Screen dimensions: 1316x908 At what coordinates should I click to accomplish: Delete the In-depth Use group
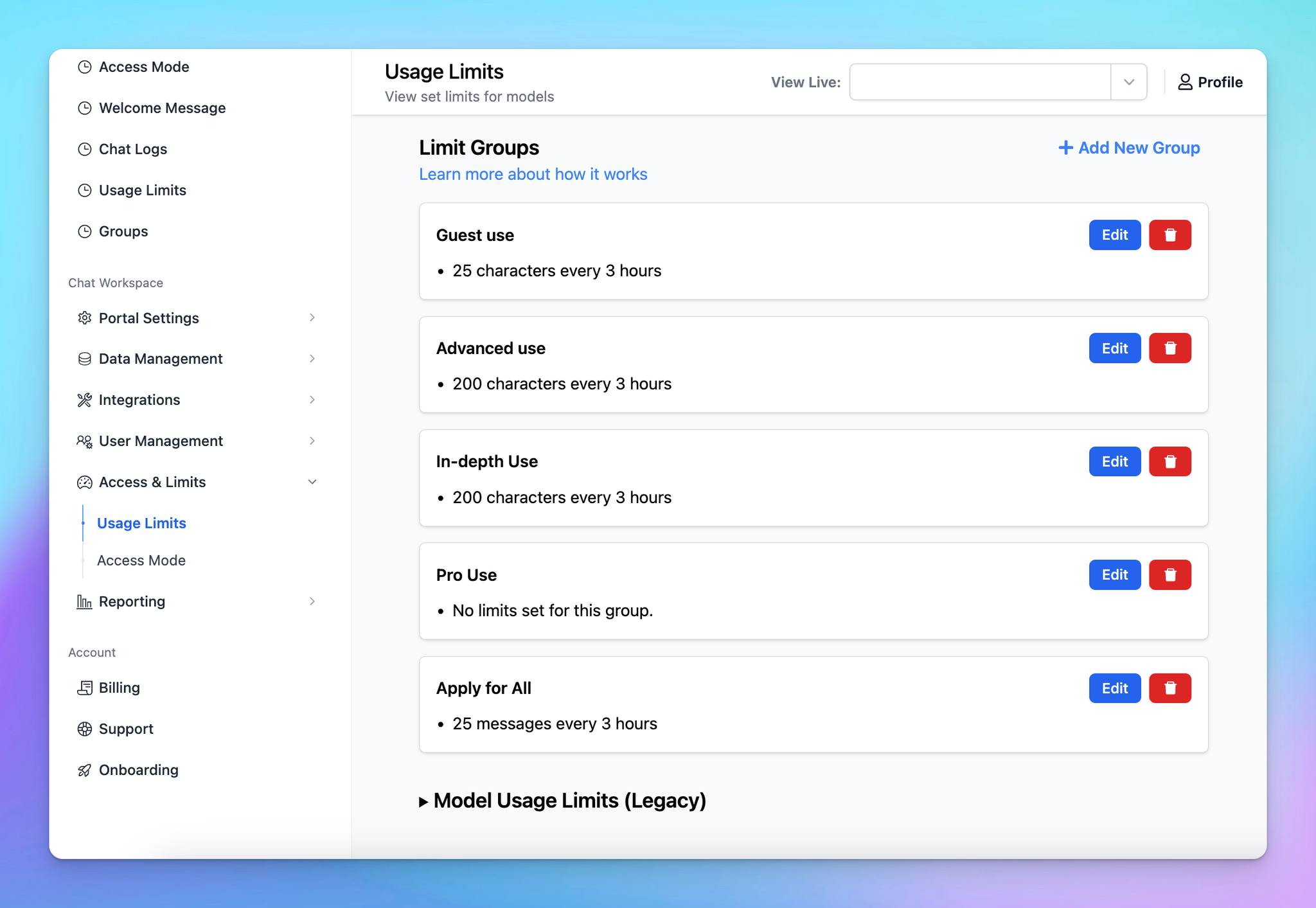(1169, 461)
